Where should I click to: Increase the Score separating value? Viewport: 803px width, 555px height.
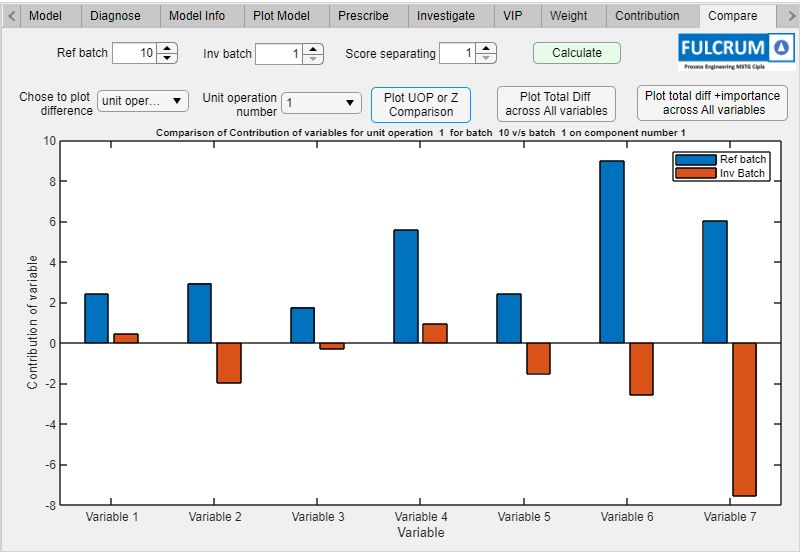pyautogui.click(x=486, y=48)
